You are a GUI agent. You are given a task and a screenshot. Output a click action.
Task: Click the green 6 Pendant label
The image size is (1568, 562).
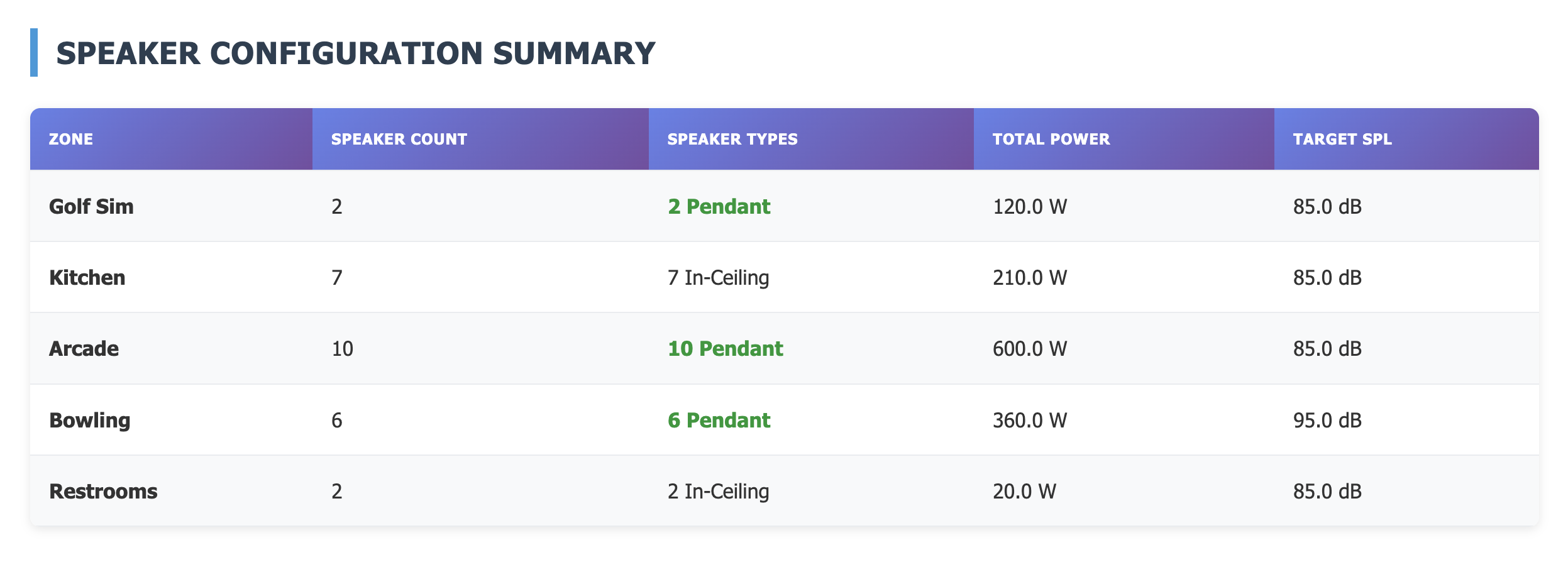(719, 420)
